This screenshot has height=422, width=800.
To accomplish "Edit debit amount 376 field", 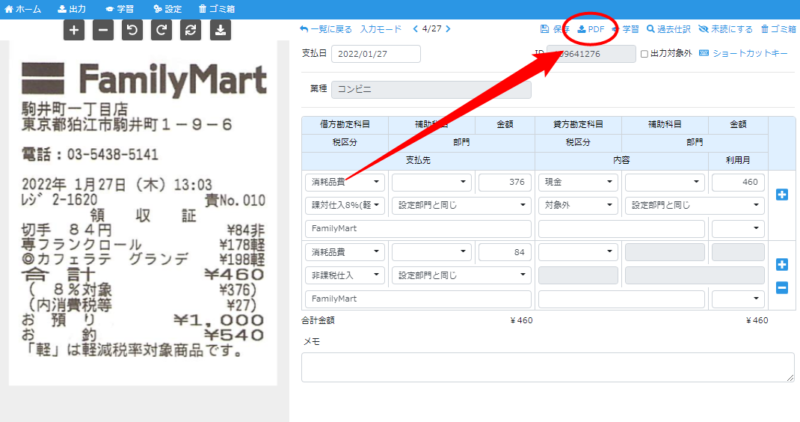I will click(x=505, y=182).
